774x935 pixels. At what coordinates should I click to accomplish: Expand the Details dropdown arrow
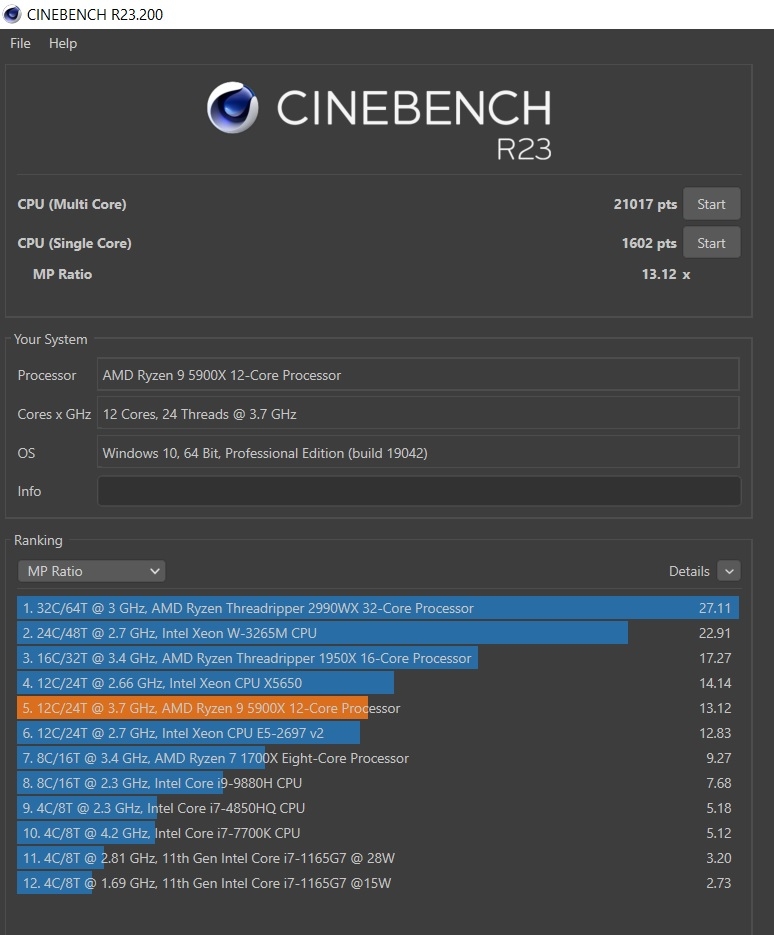click(x=729, y=571)
